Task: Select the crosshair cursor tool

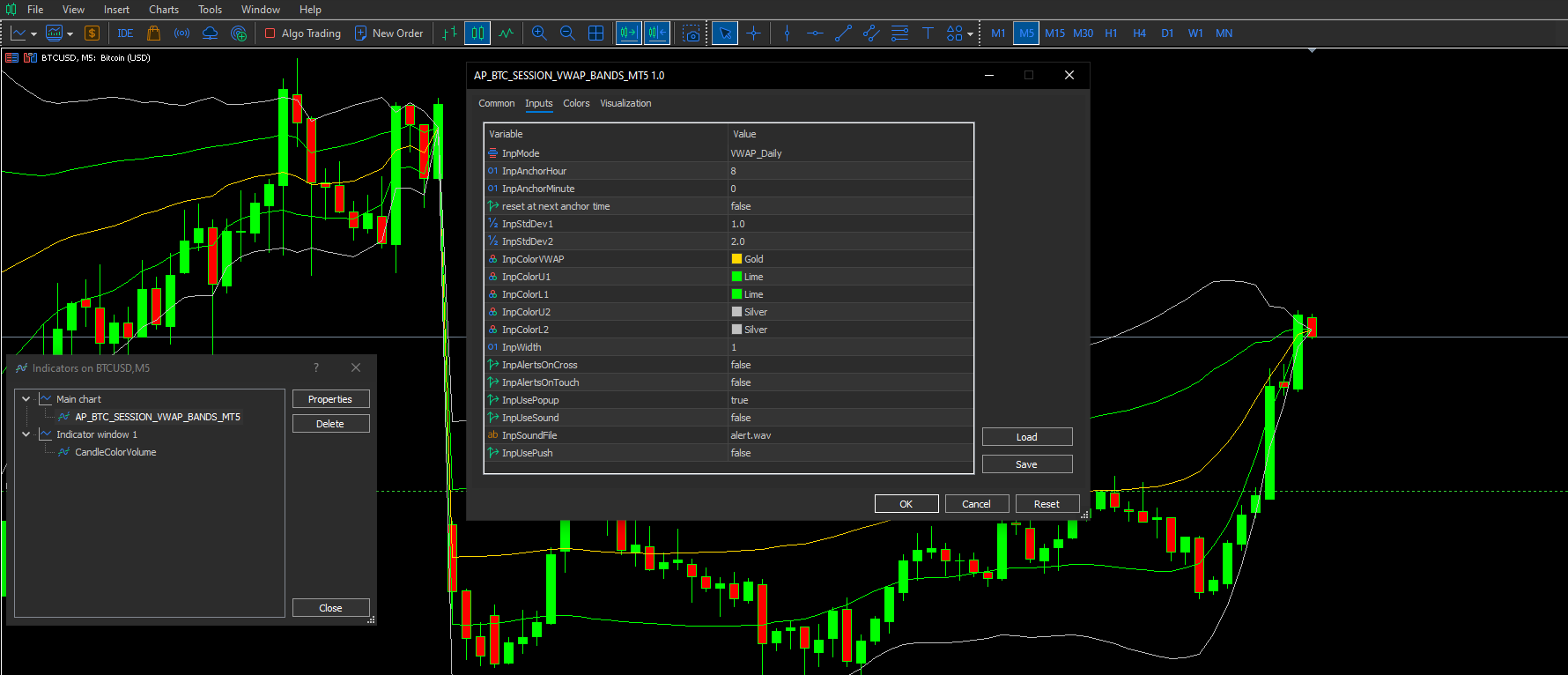Action: click(753, 33)
